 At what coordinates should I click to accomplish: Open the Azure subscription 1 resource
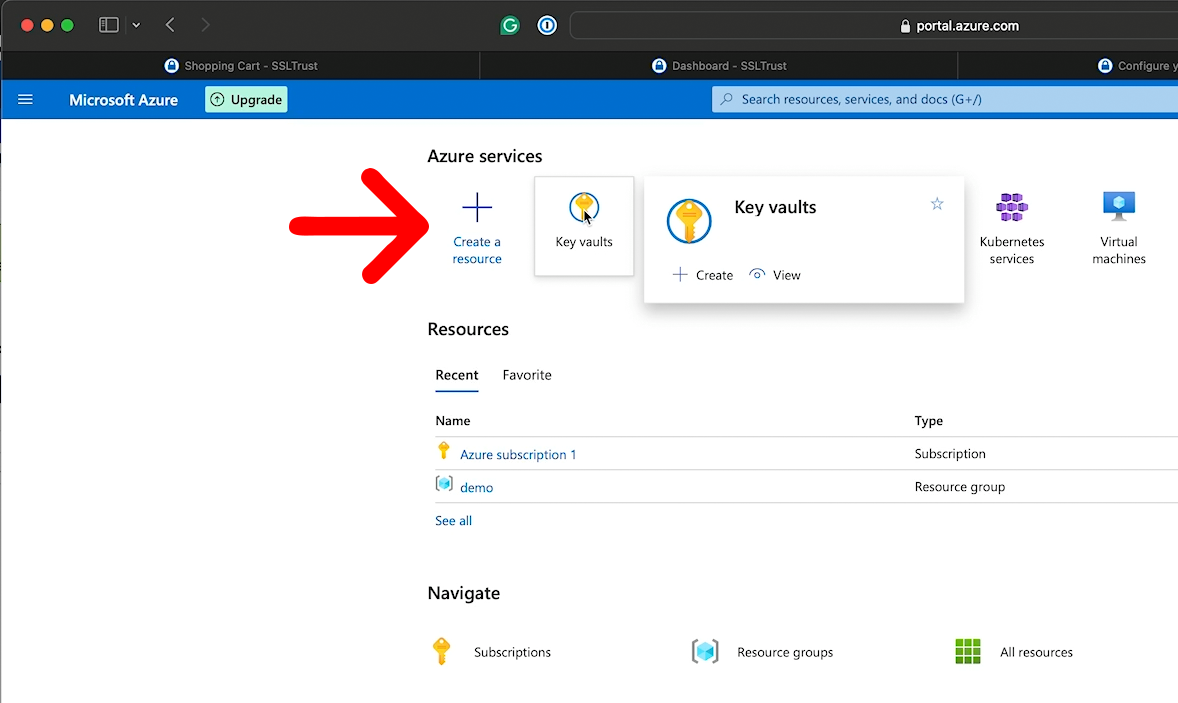518,454
